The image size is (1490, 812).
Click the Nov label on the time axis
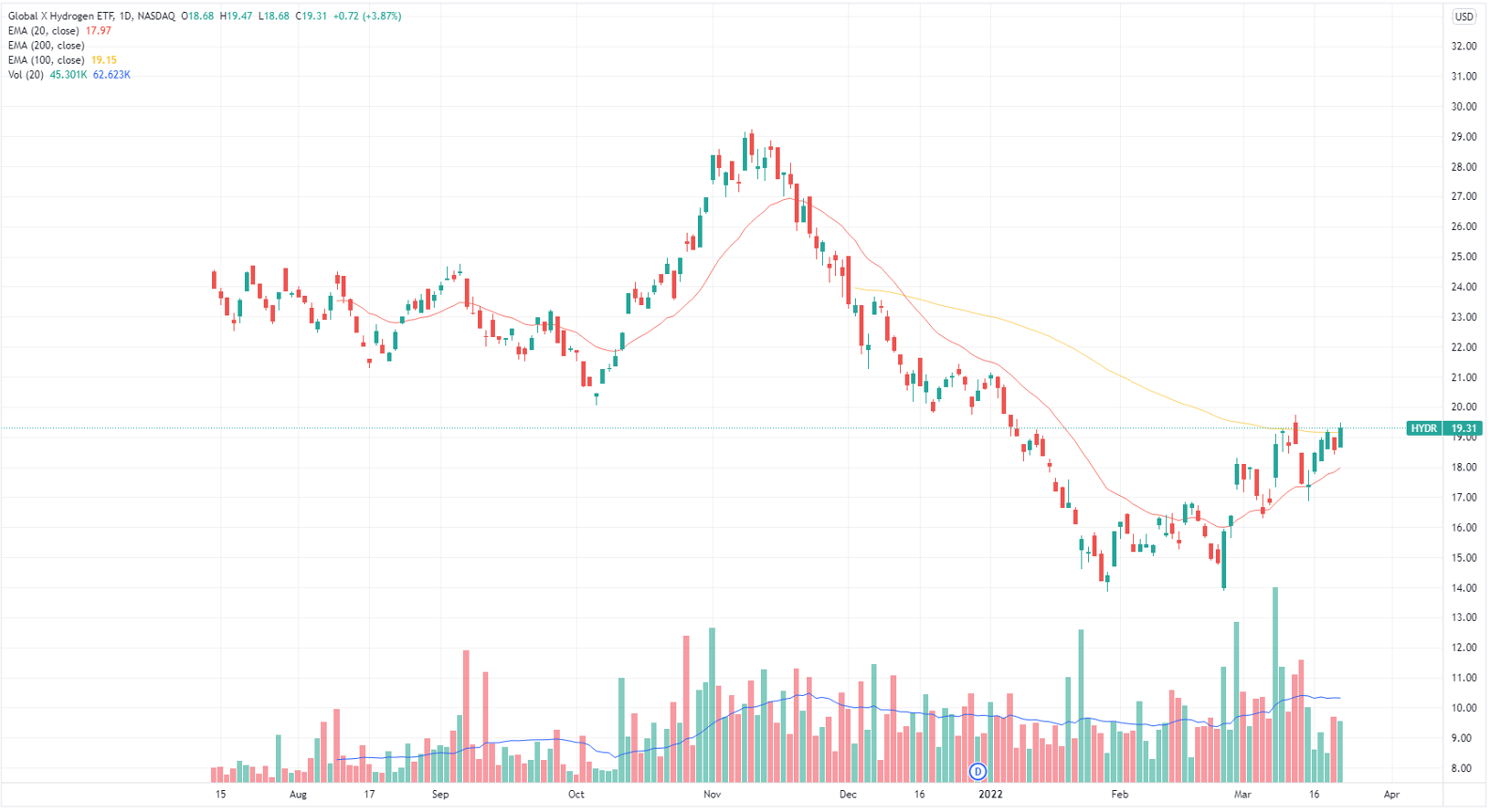coord(713,795)
